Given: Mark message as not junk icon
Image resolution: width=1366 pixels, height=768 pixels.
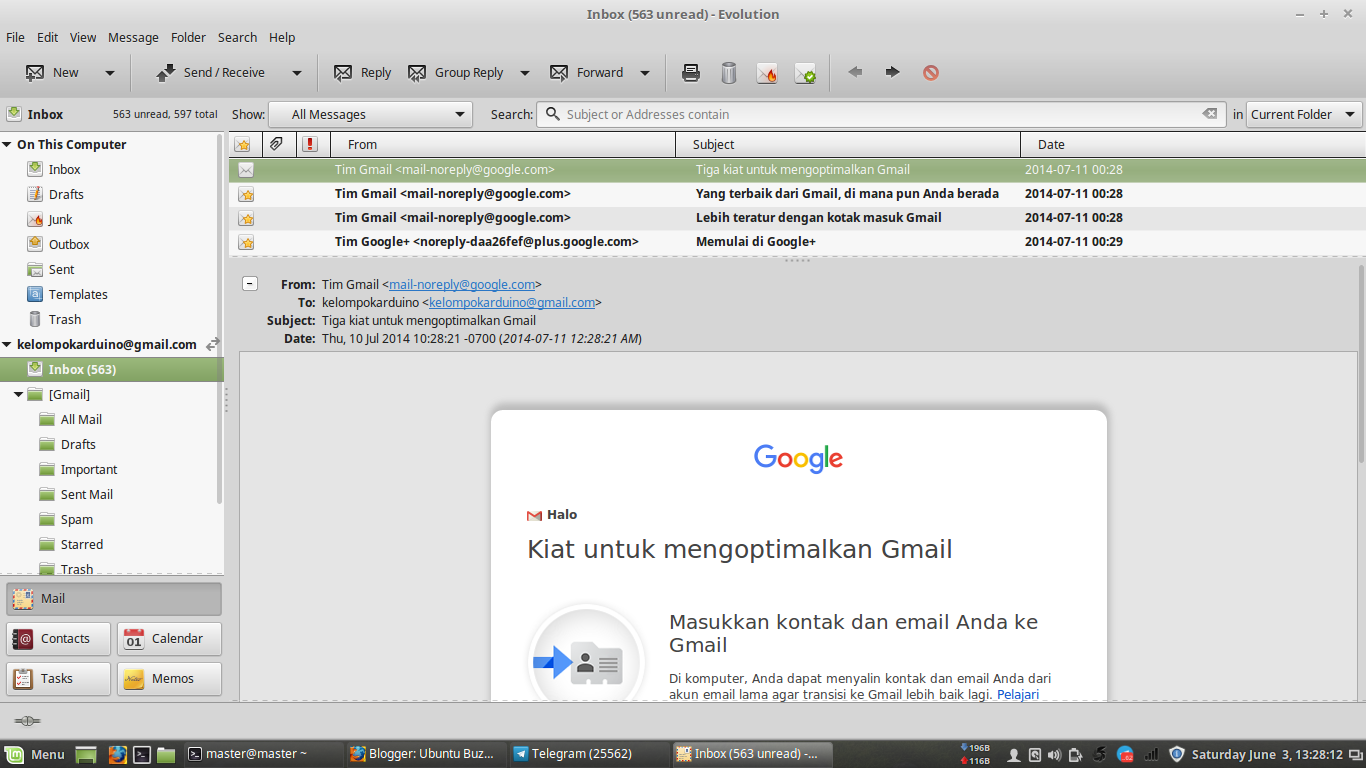Looking at the screenshot, I should pyautogui.click(x=805, y=73).
